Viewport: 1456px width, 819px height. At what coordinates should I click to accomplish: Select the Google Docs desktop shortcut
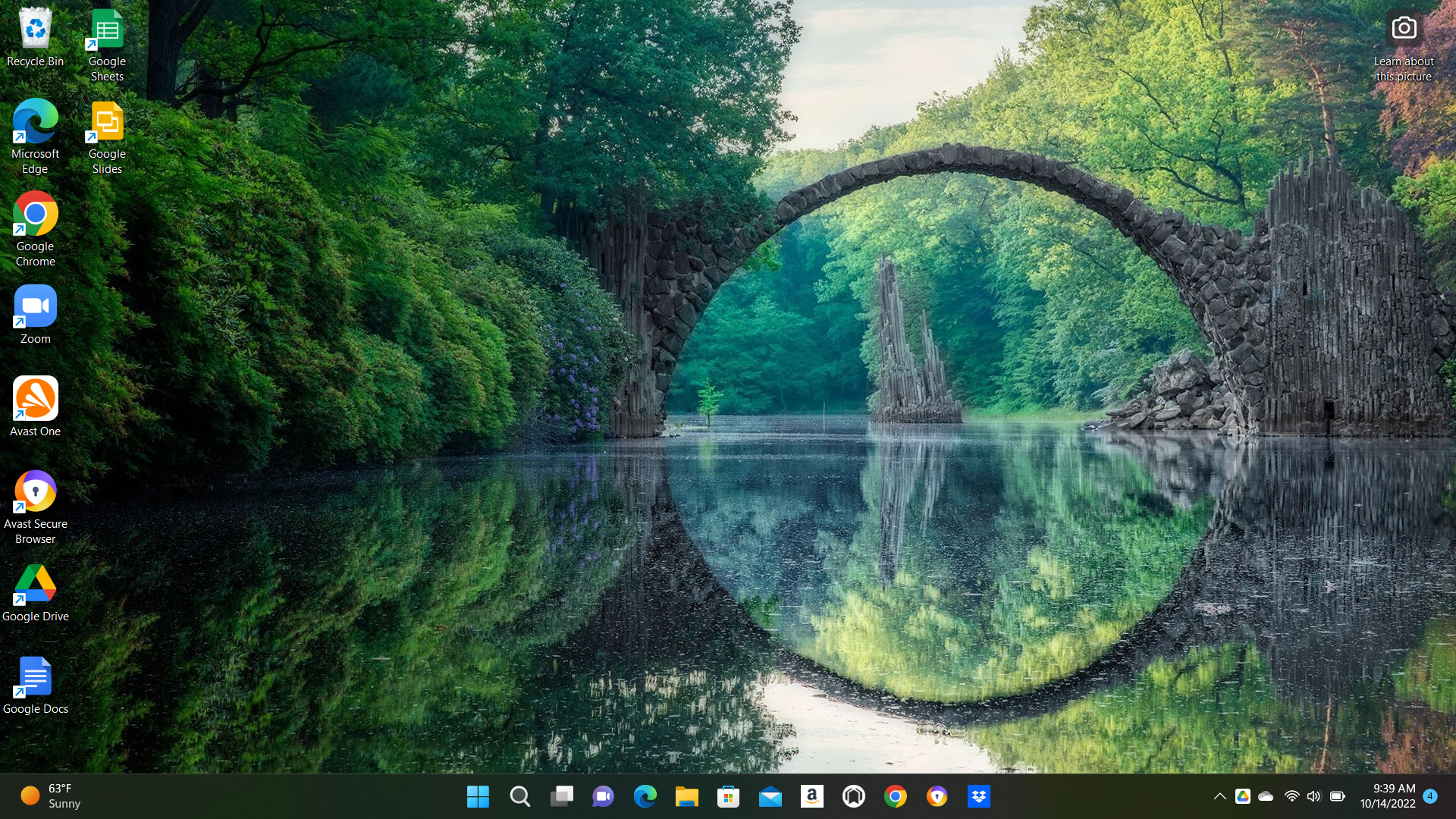point(35,686)
